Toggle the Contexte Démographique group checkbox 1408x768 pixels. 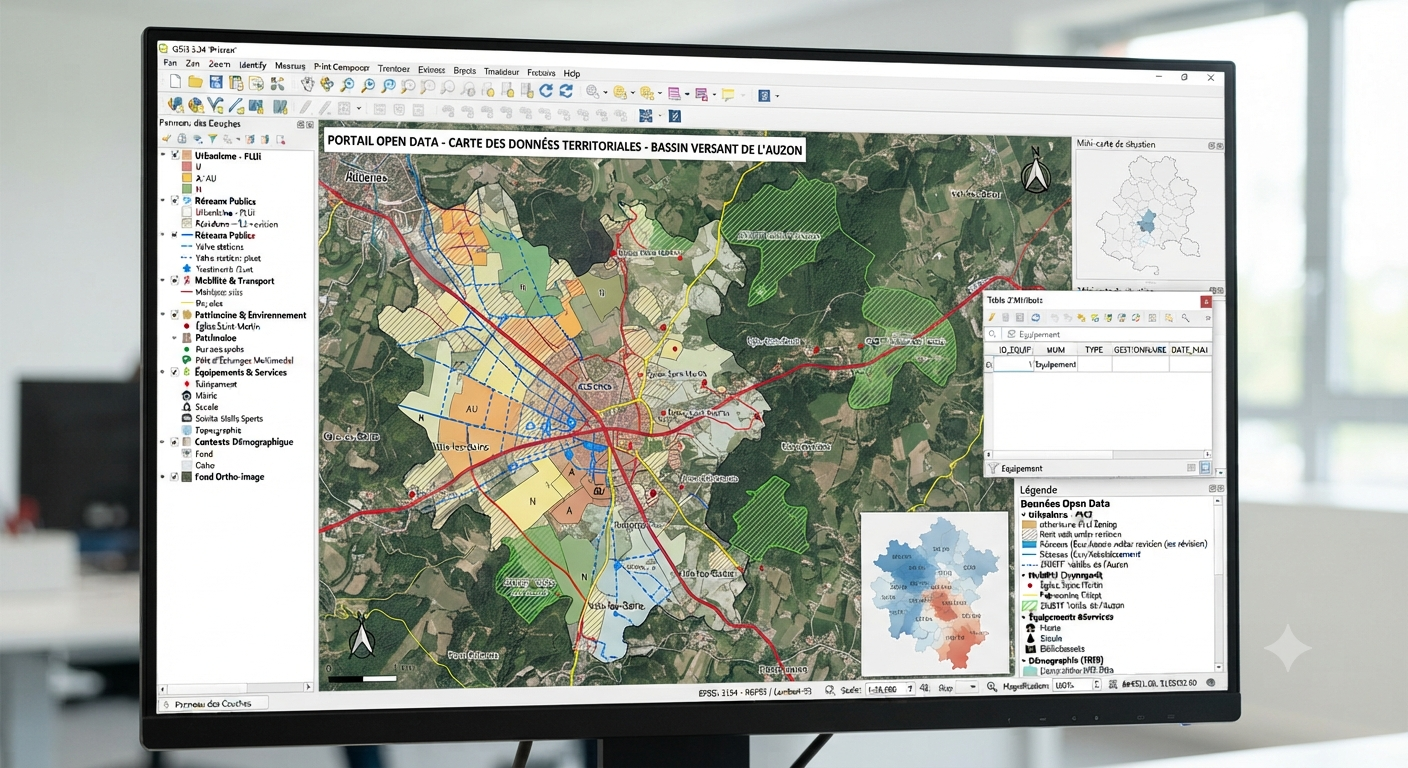pyautogui.click(x=174, y=442)
